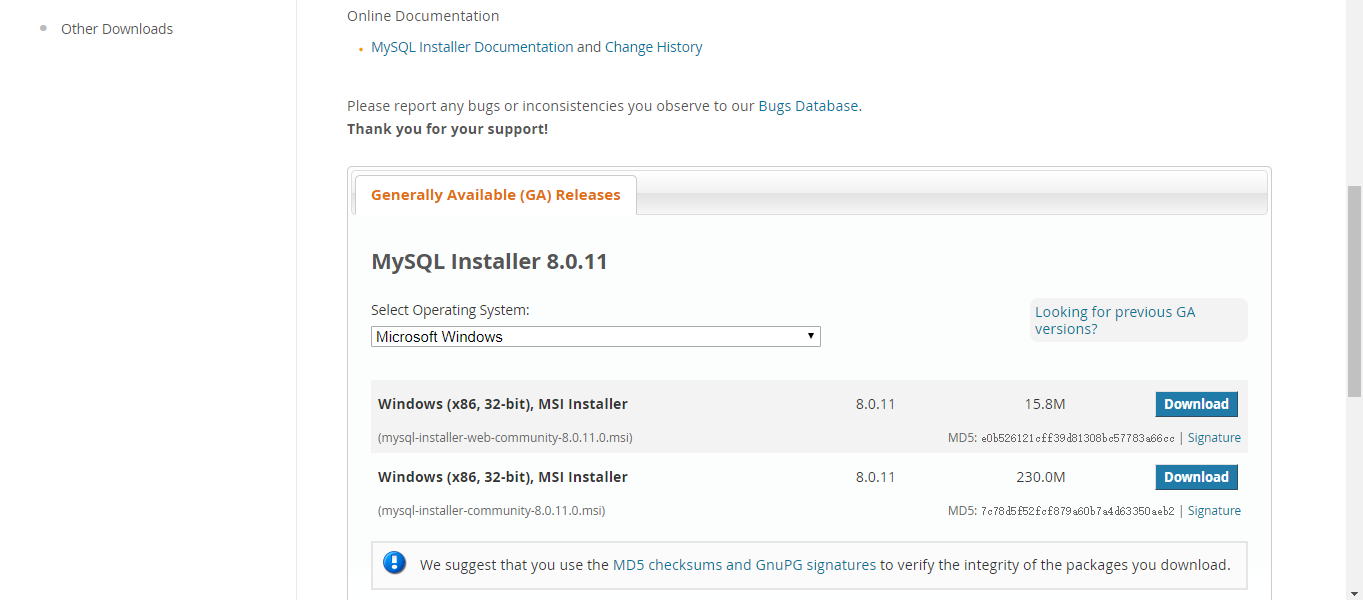
Task: Open MySQL Installer Documentation link
Action: 472,47
